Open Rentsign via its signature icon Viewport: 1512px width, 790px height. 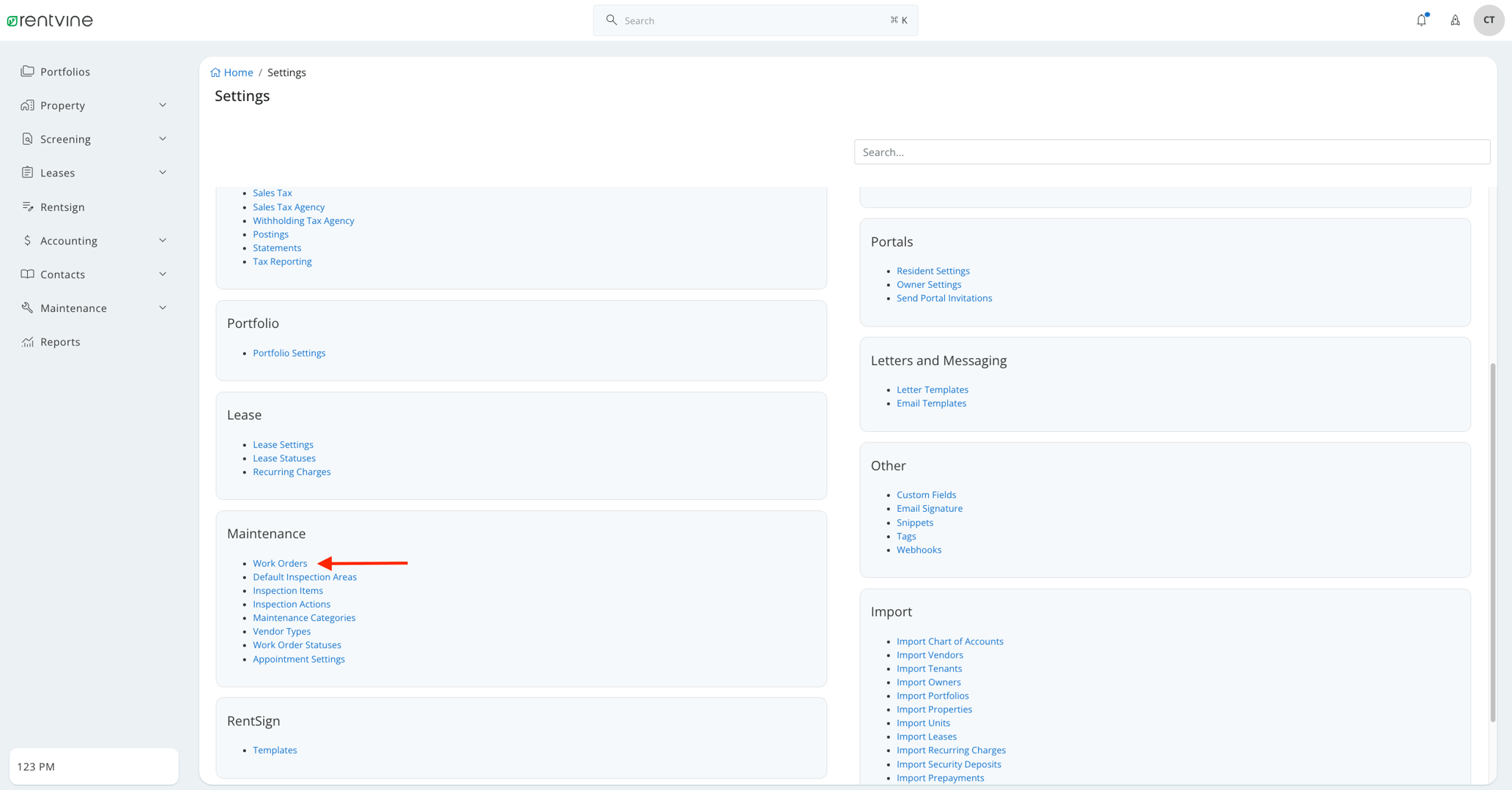27,206
